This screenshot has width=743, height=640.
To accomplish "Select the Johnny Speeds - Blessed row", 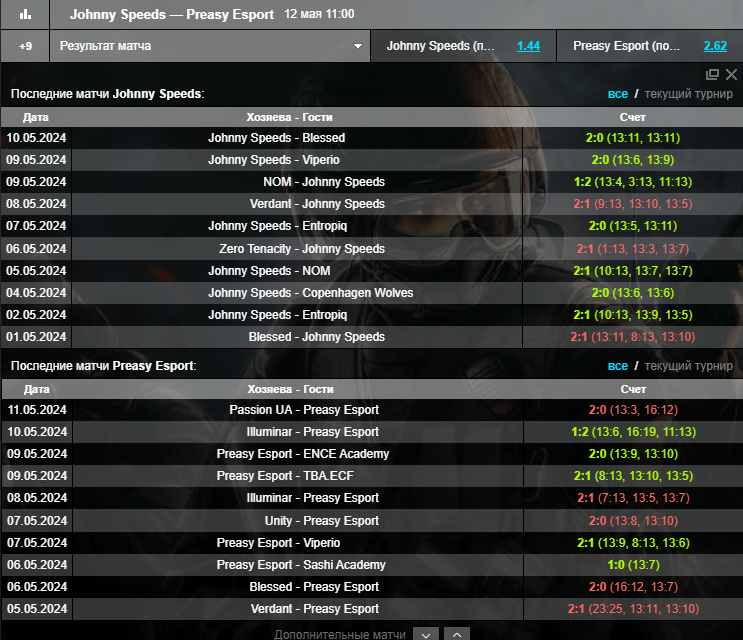I will [x=372, y=138].
